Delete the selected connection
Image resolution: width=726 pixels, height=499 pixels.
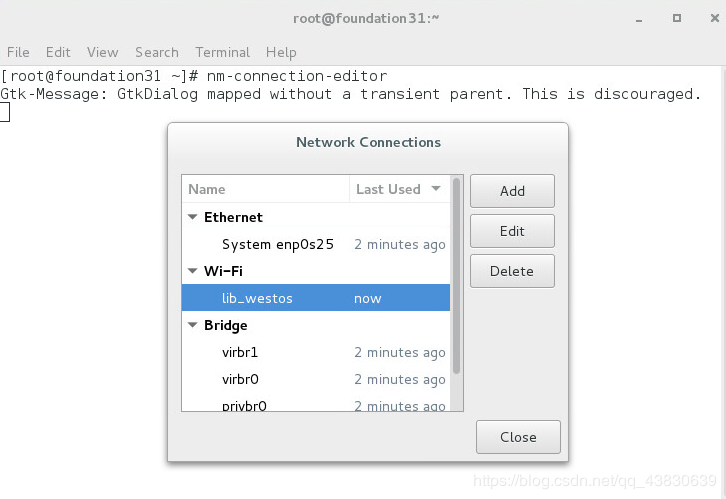coord(512,271)
